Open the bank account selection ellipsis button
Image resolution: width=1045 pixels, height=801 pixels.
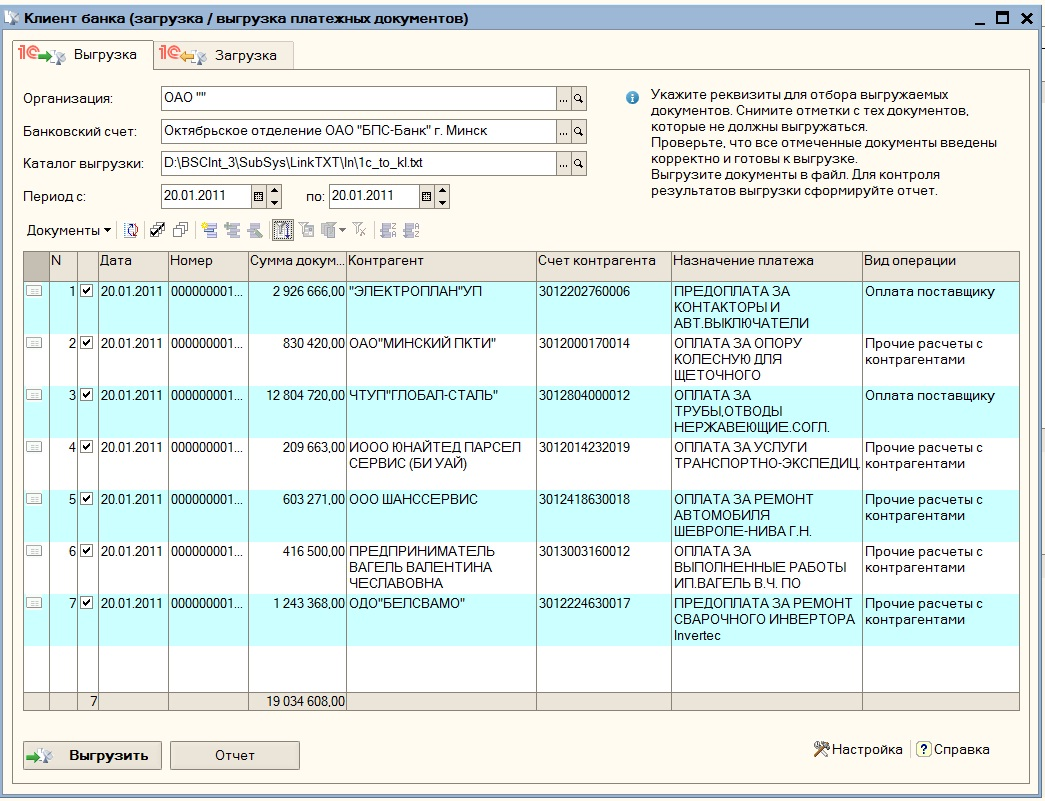point(563,131)
